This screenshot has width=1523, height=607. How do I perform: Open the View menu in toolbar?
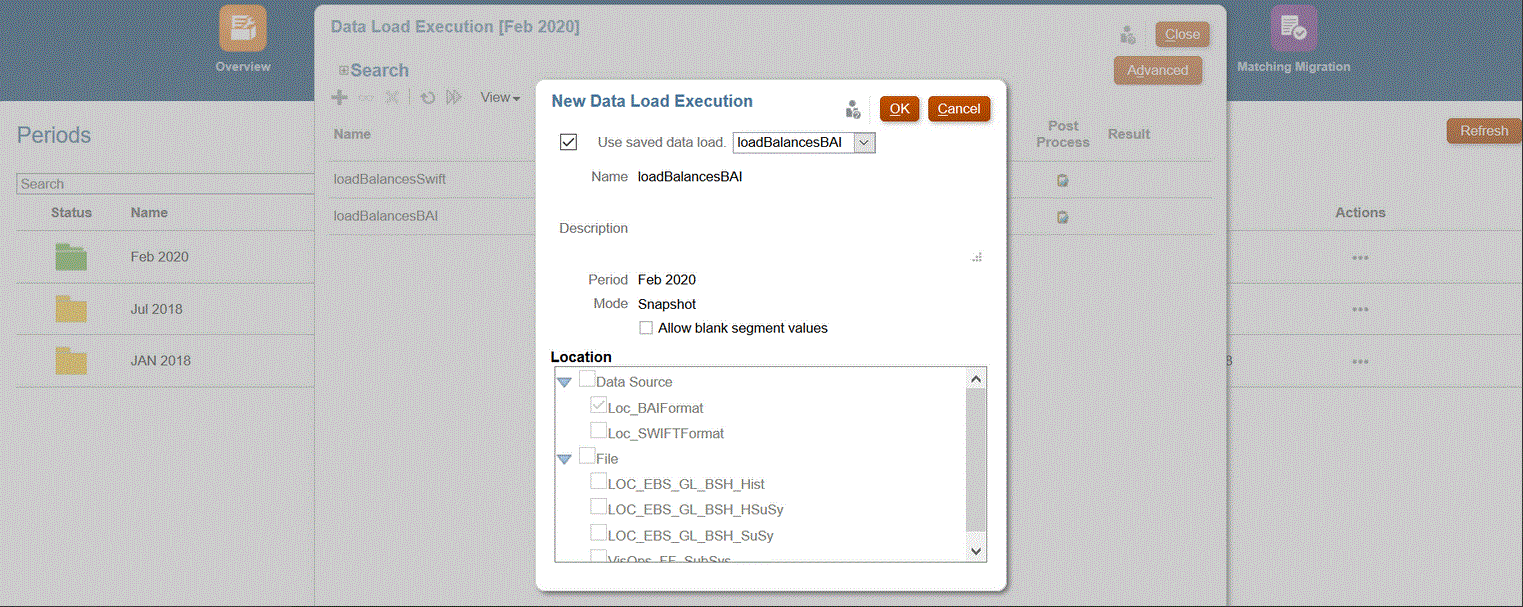click(500, 98)
